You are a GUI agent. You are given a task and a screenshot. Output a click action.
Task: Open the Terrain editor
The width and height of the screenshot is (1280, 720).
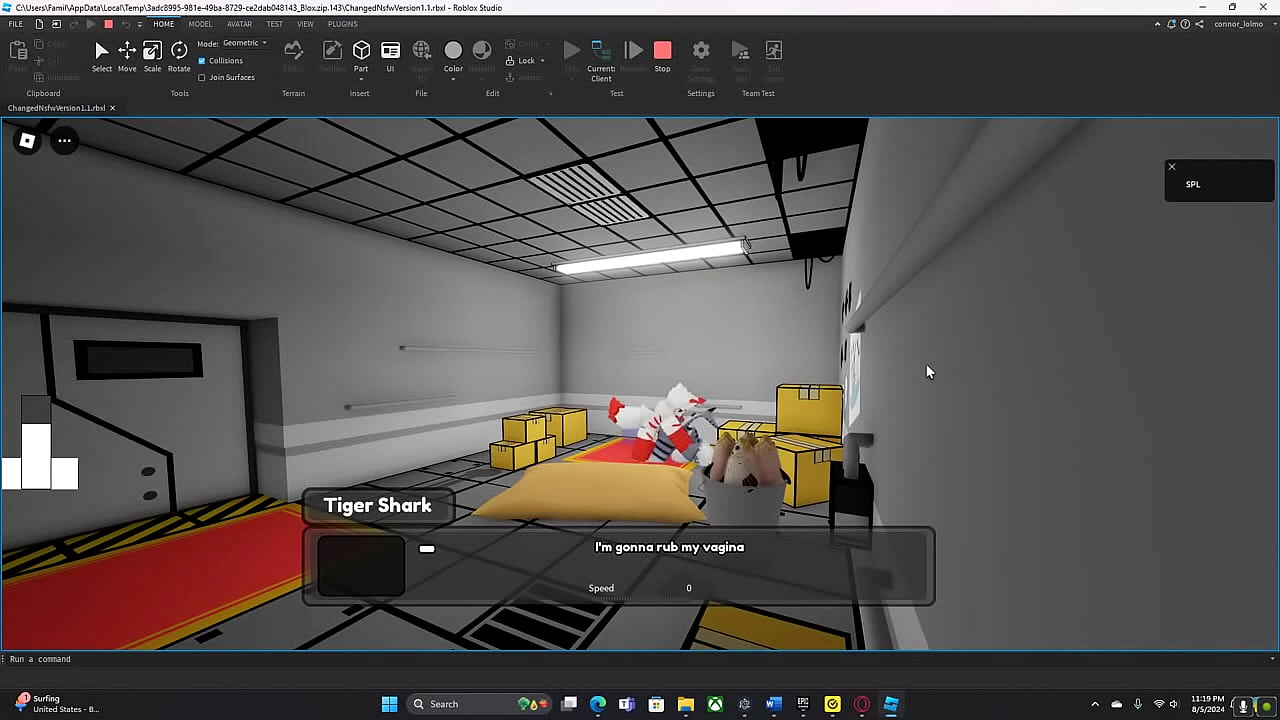click(293, 53)
